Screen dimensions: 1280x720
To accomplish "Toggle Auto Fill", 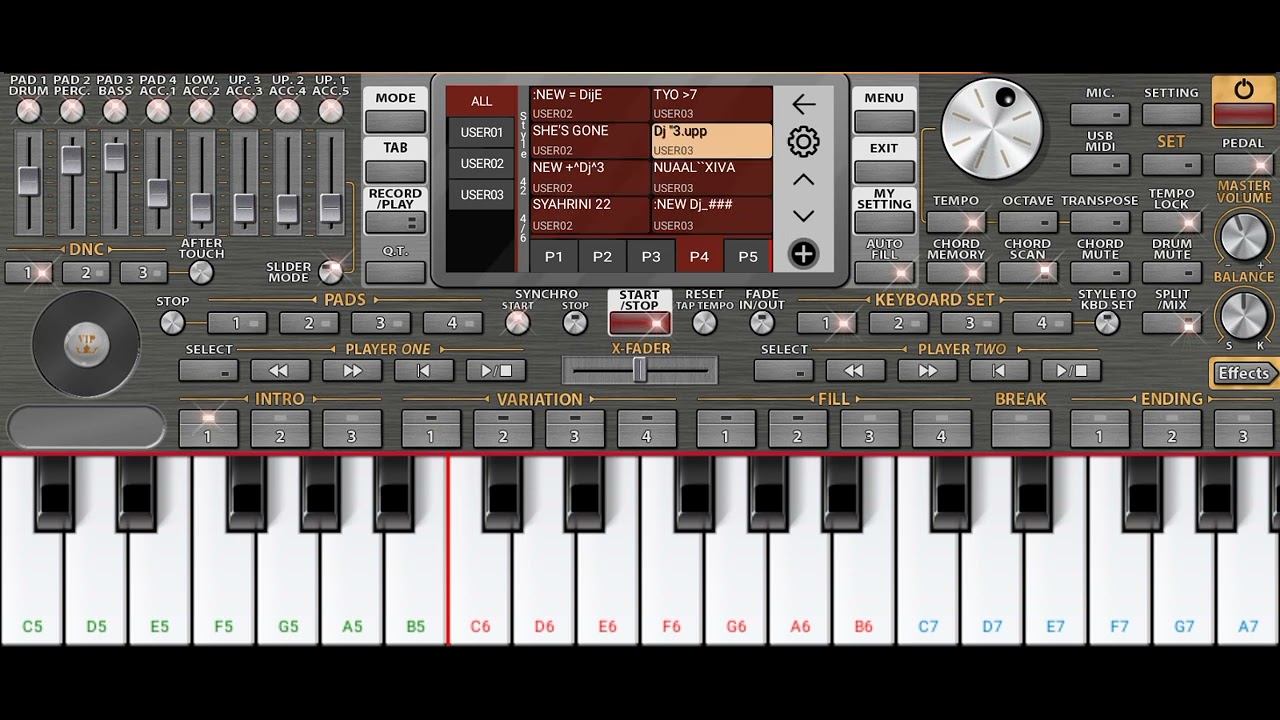I will pos(884,273).
